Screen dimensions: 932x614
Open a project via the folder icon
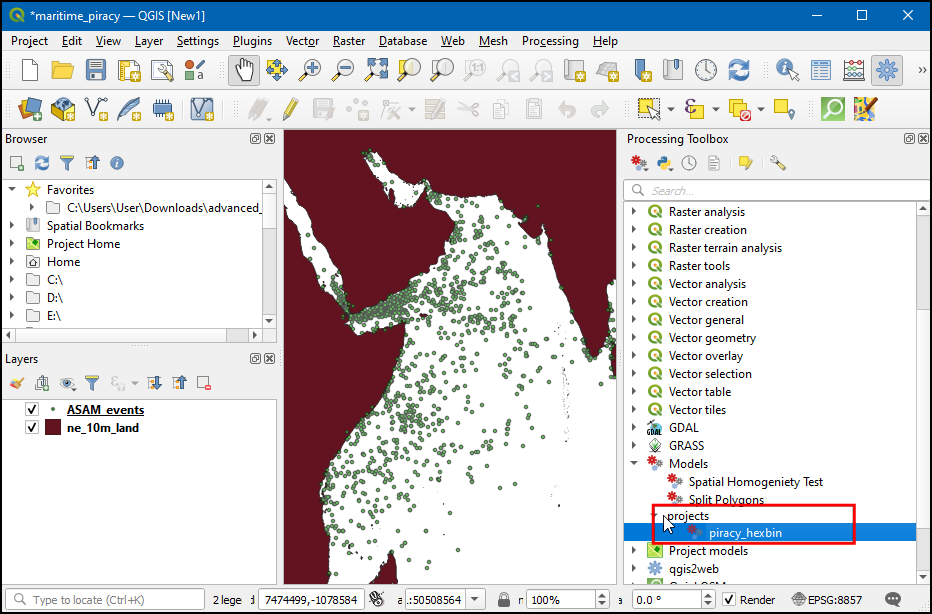[62, 71]
